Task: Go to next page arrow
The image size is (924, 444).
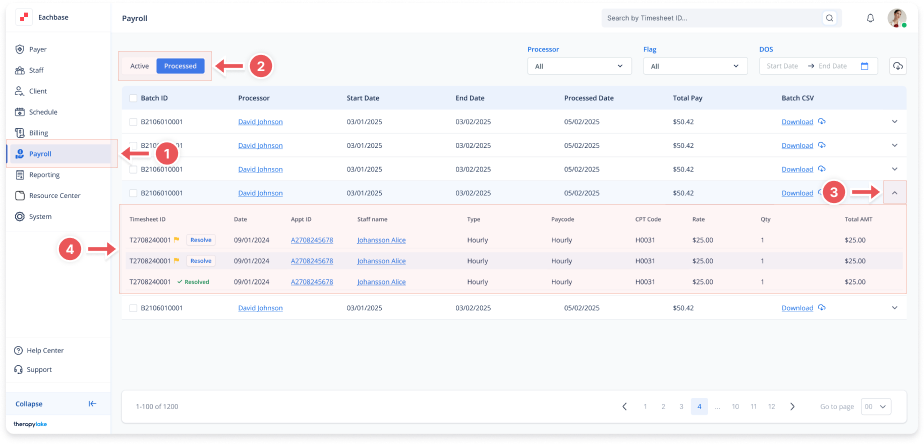Action: [x=792, y=406]
